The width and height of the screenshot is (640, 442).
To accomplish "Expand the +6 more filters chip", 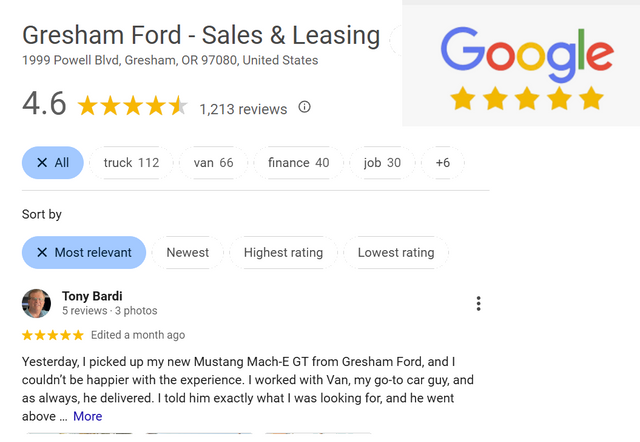I will coord(443,163).
